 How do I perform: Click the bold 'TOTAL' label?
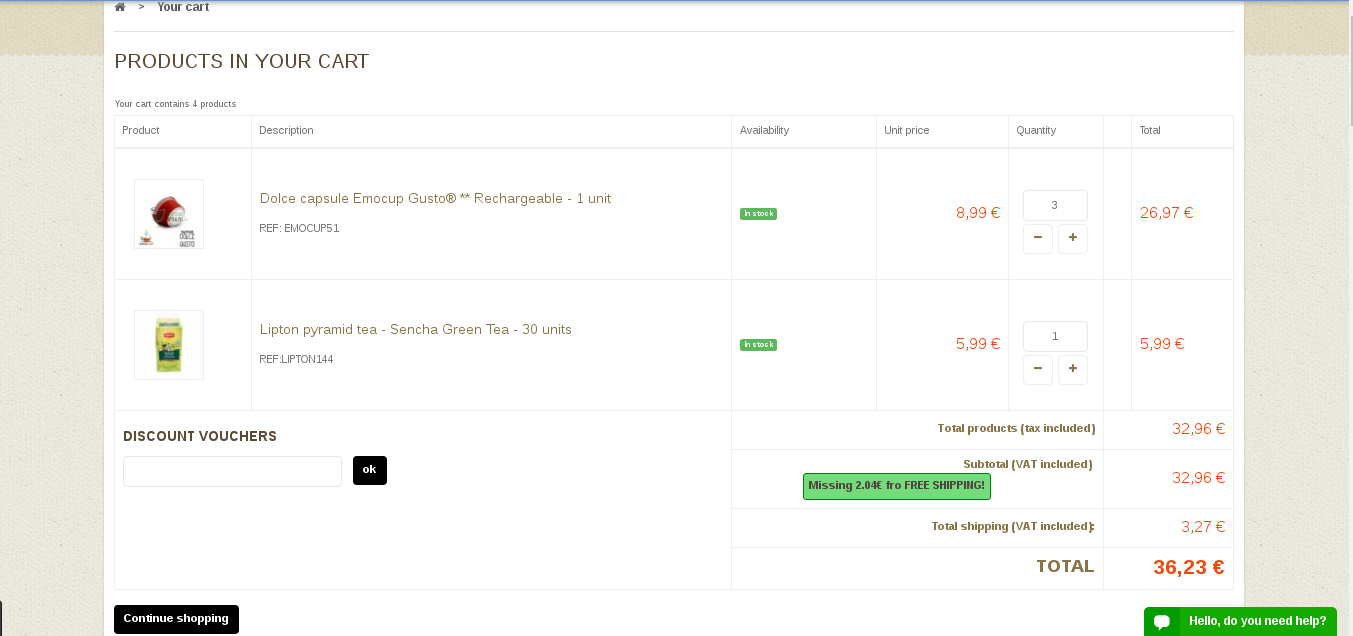coord(1065,567)
